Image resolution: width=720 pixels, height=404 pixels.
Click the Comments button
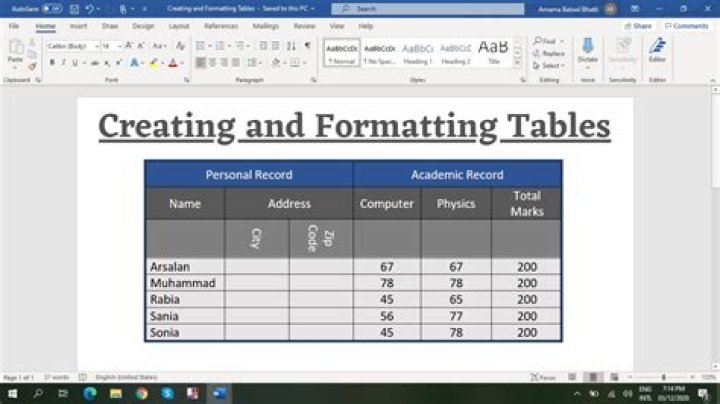click(687, 26)
